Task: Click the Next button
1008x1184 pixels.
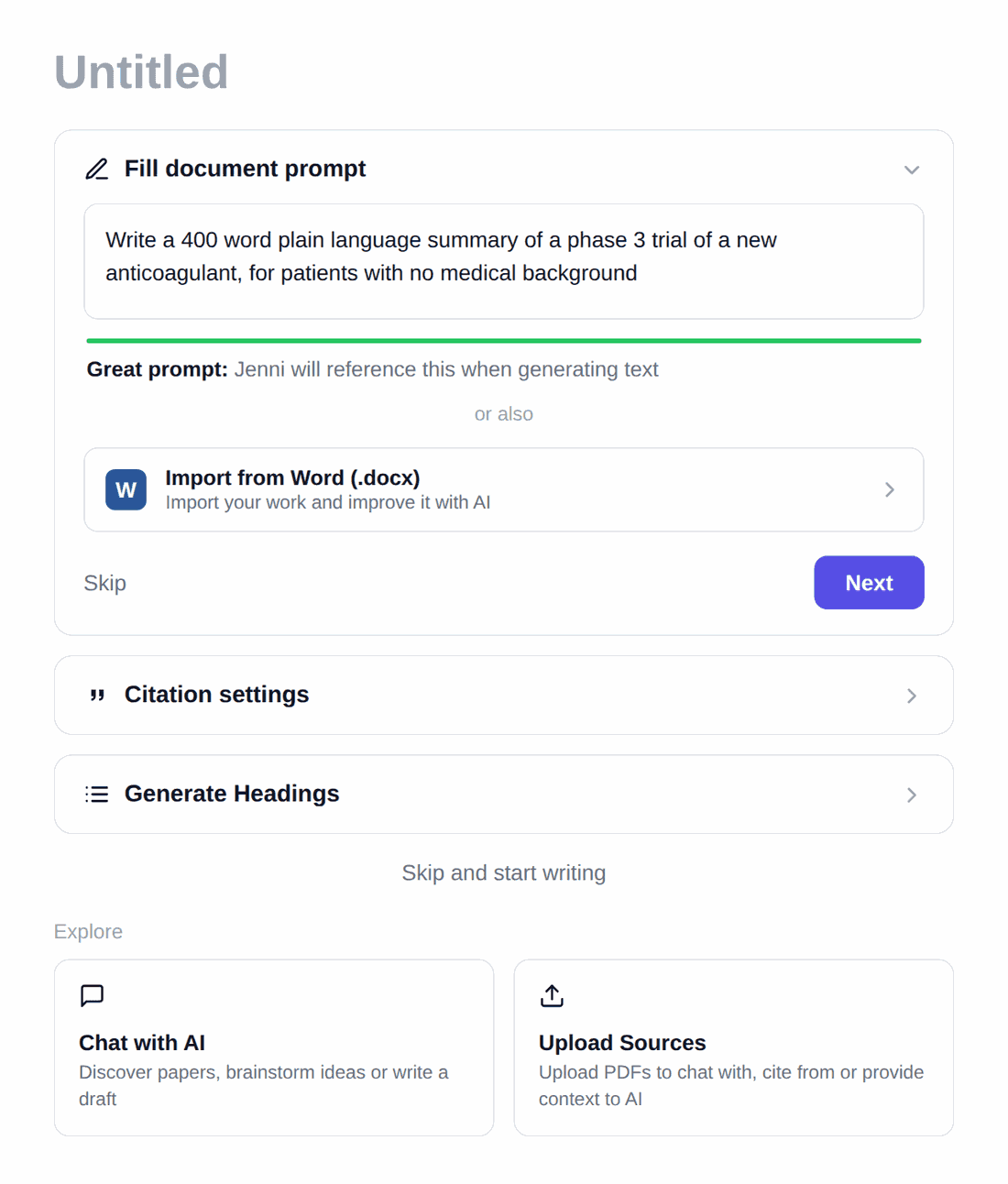Action: click(869, 583)
